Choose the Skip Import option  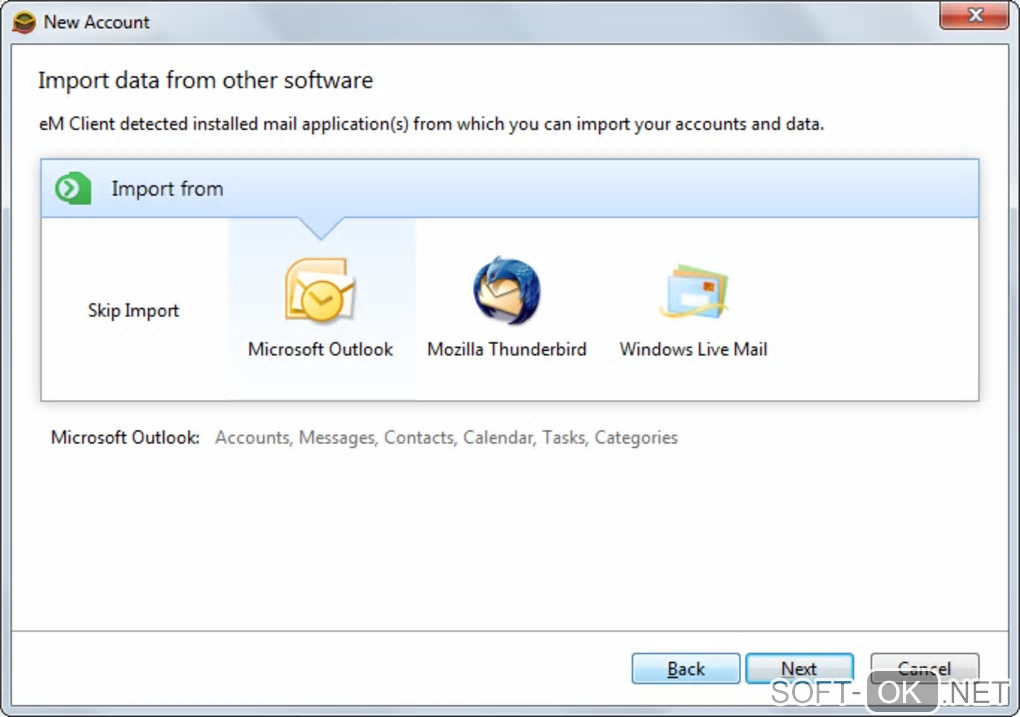point(133,310)
